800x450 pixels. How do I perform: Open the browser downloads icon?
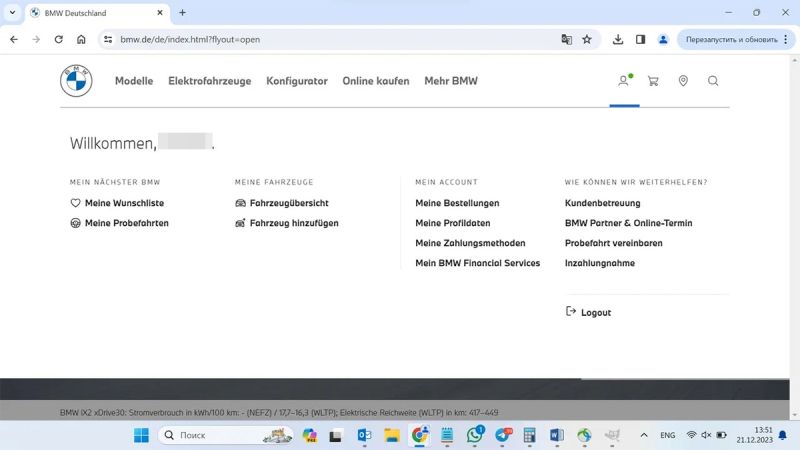[618, 39]
